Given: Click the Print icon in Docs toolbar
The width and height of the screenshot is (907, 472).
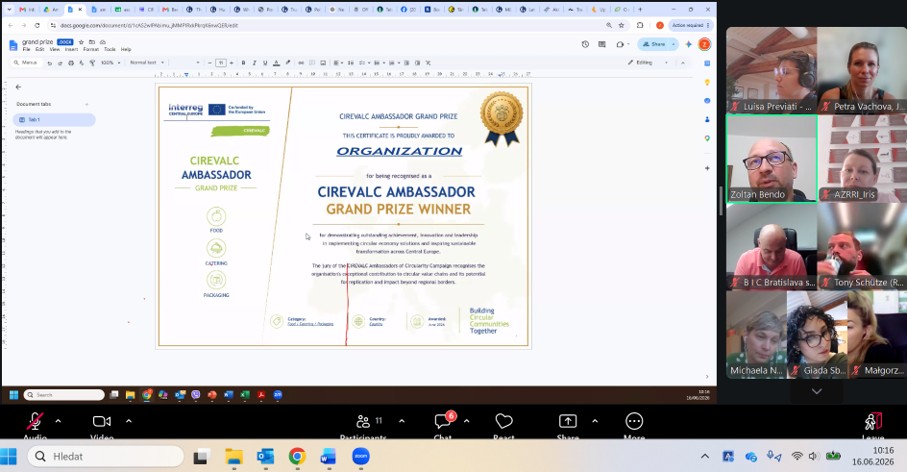Looking at the screenshot, I should (71, 62).
